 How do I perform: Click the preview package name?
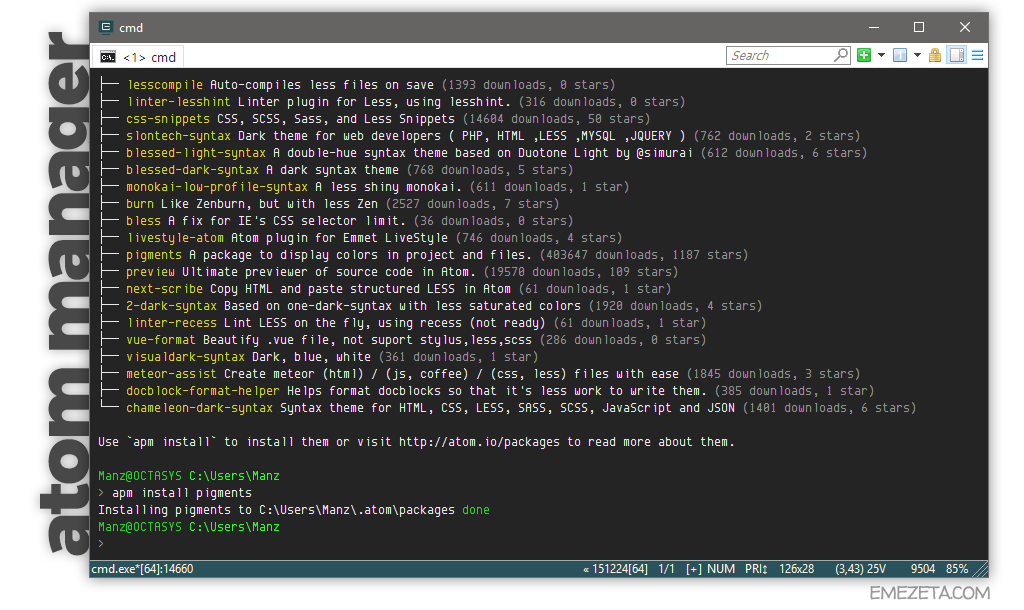pyautogui.click(x=150, y=272)
